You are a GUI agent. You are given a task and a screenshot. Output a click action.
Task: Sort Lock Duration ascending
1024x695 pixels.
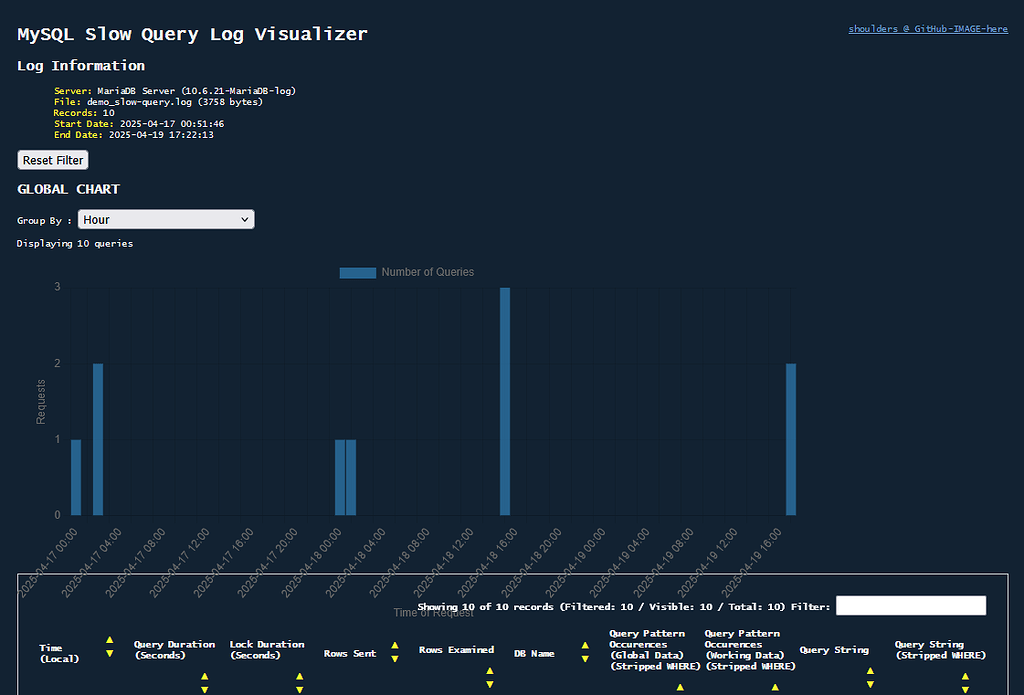(x=298, y=674)
